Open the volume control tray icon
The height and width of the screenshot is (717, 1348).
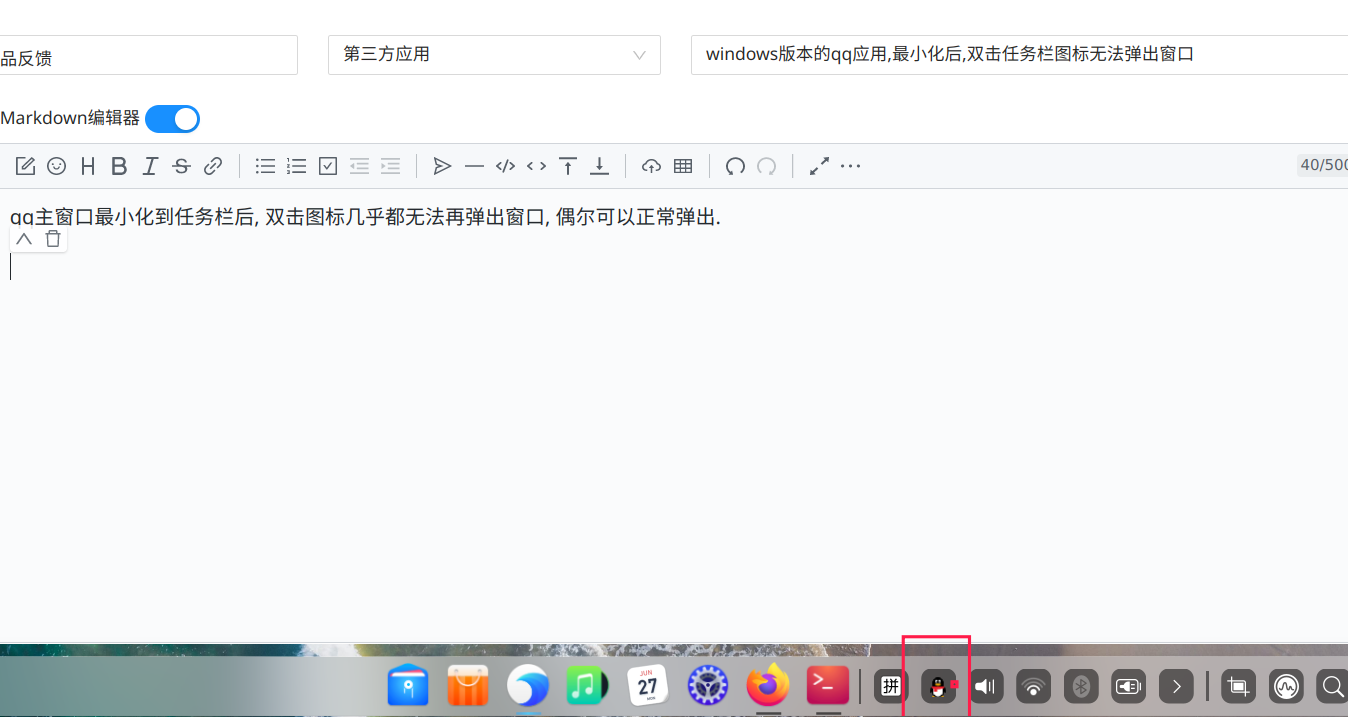(x=986, y=686)
